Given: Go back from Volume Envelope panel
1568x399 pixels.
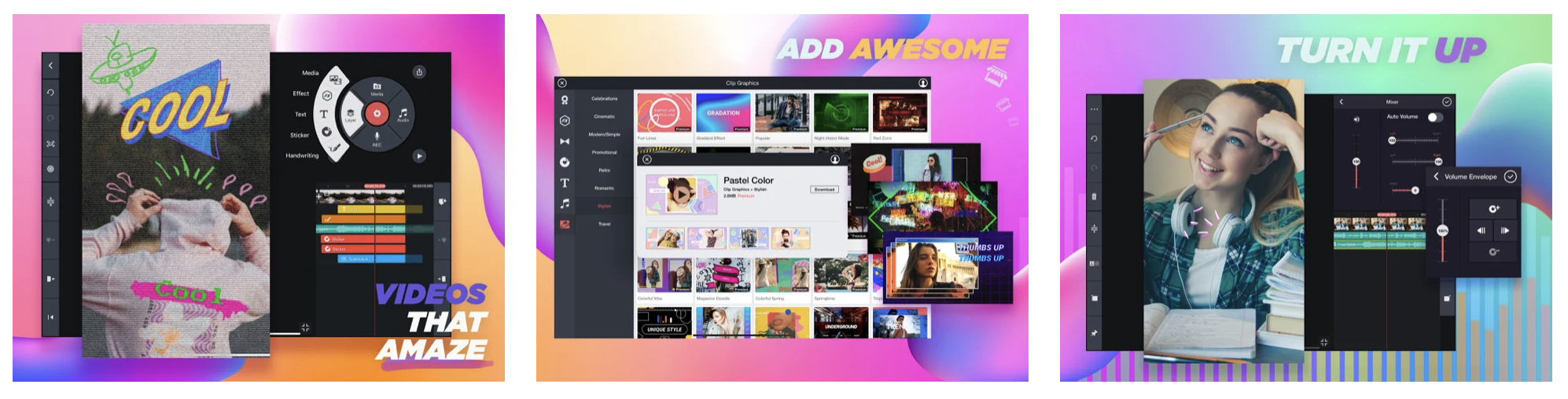Looking at the screenshot, I should pos(1436,177).
